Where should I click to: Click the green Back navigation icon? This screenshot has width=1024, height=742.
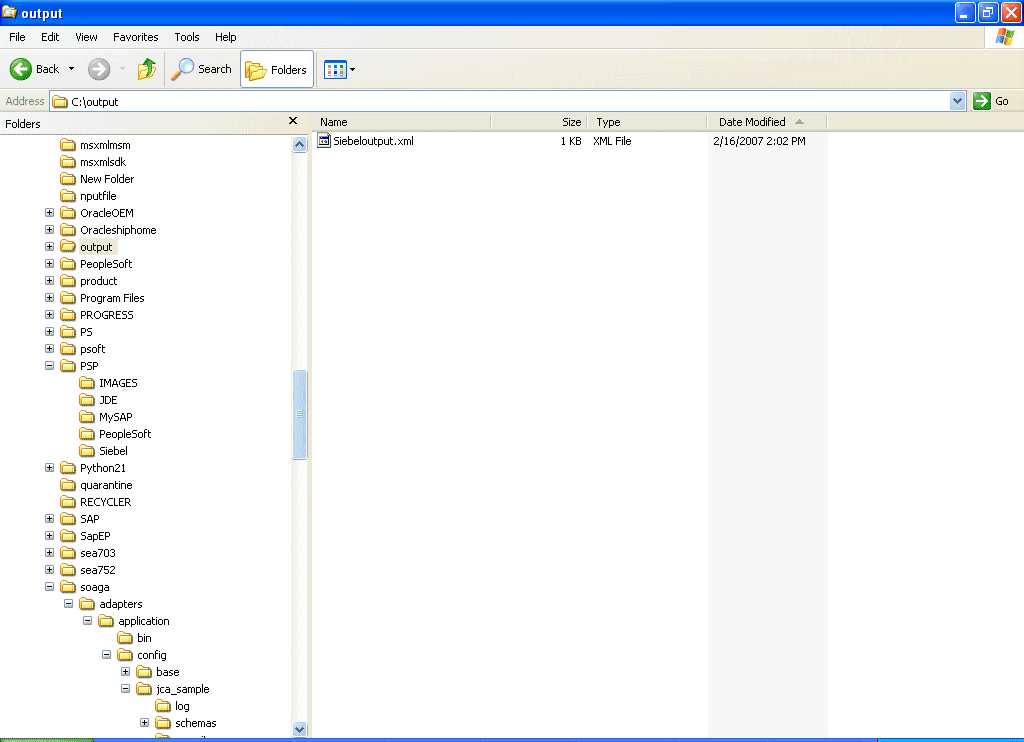pos(22,70)
